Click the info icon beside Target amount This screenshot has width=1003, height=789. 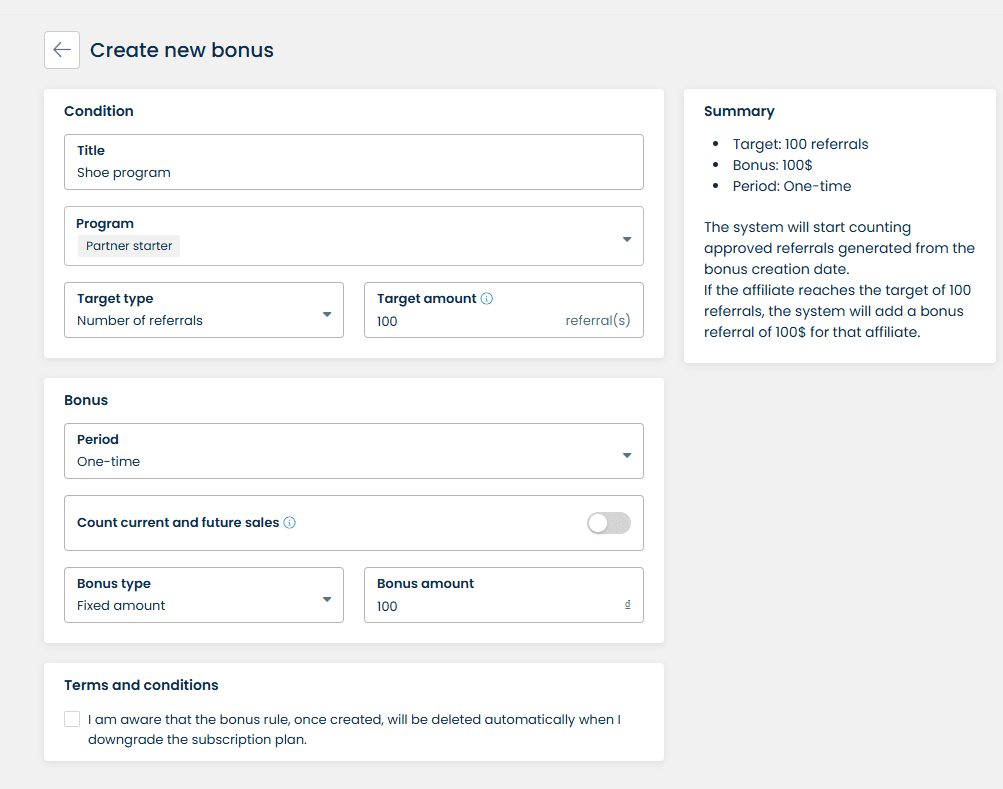tap(487, 299)
